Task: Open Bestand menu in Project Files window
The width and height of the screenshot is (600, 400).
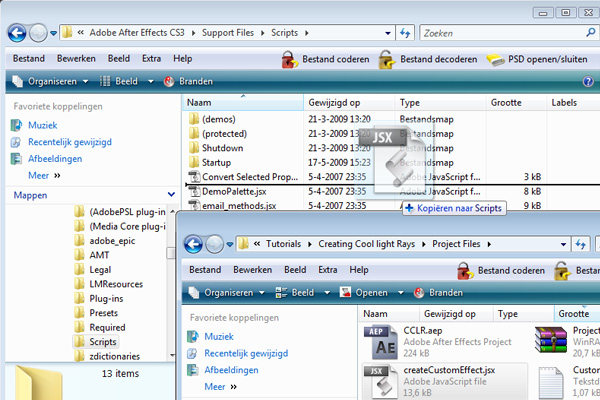Action: [205, 270]
